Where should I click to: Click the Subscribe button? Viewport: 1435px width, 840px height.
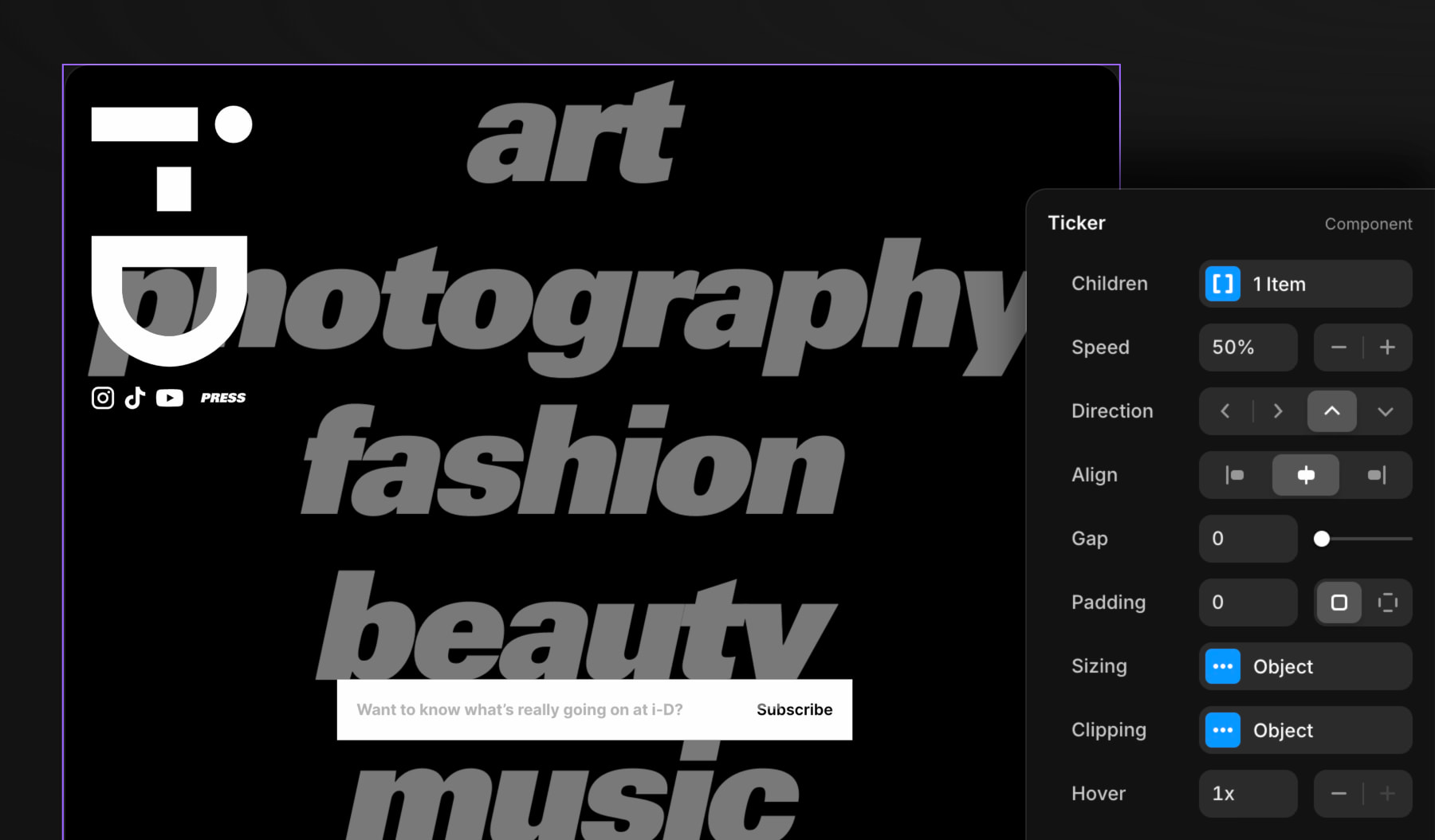coord(794,709)
